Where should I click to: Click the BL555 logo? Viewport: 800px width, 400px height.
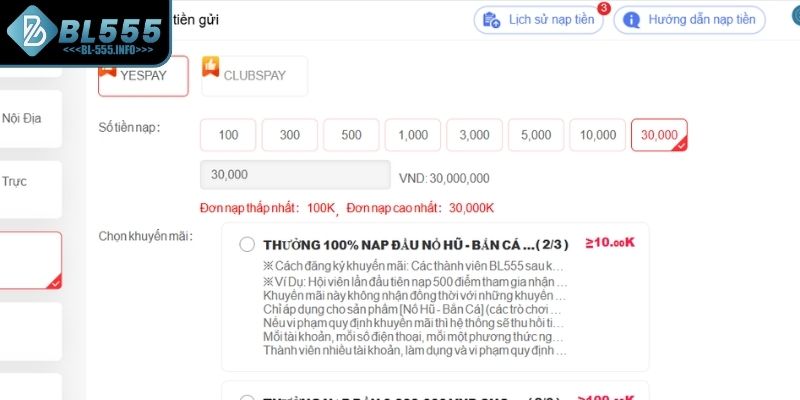(x=84, y=33)
